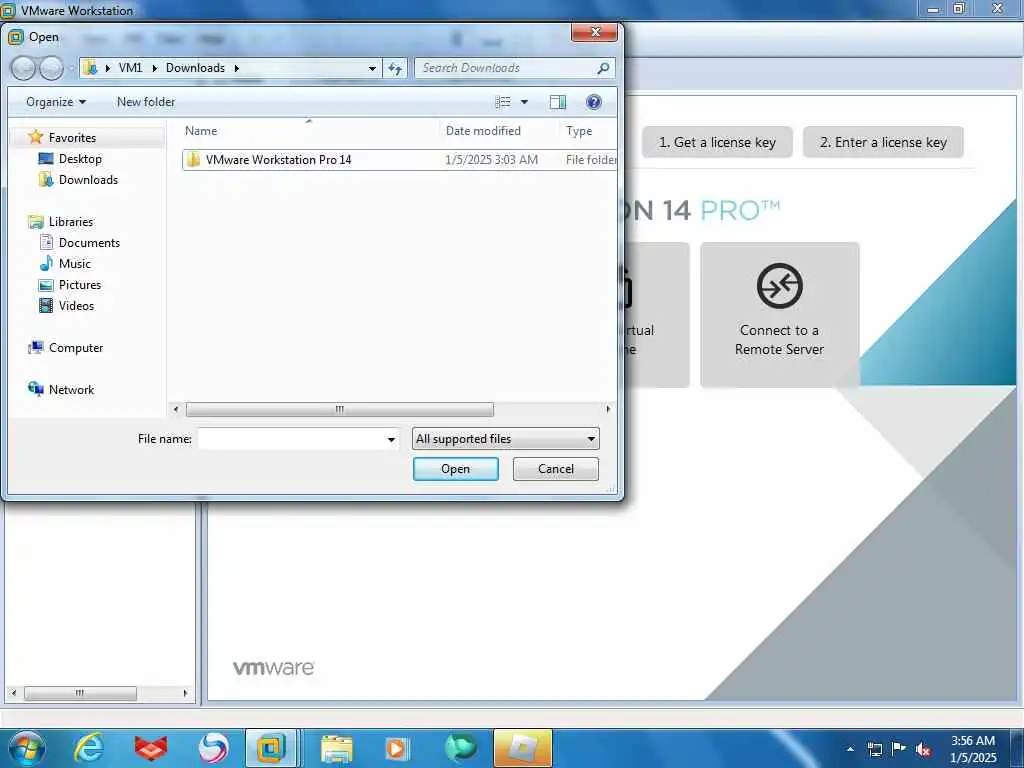The height and width of the screenshot is (768, 1024).
Task: Click the Cancel button
Action: 556,469
